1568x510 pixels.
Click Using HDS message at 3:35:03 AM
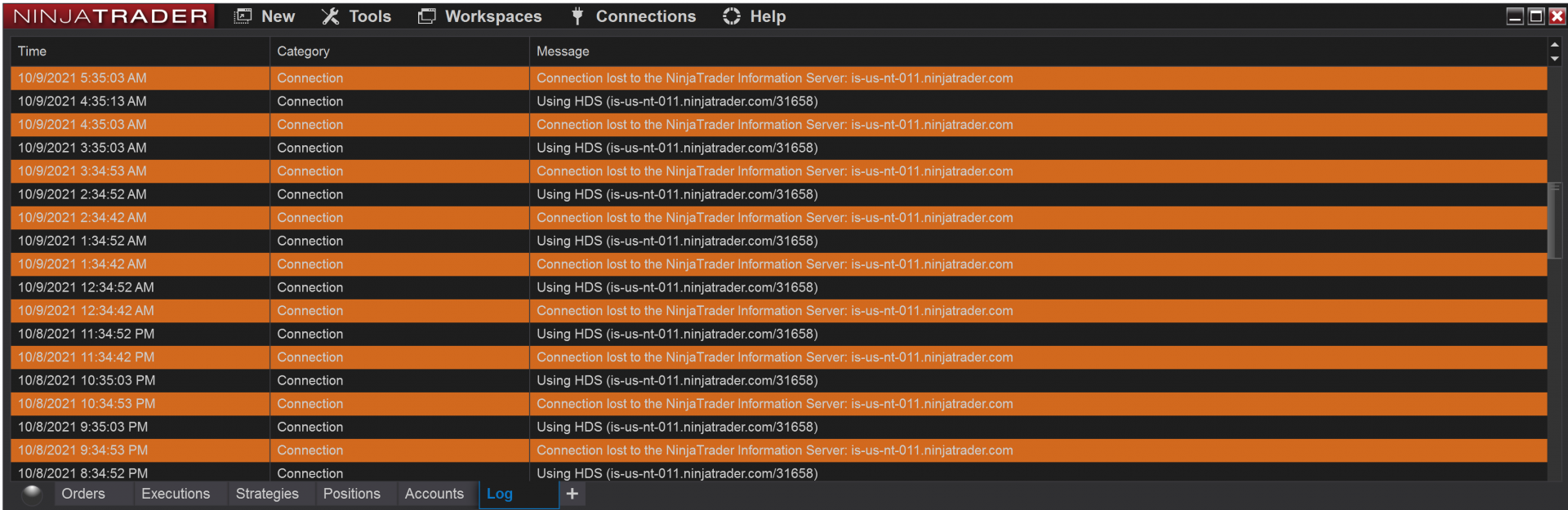click(677, 148)
